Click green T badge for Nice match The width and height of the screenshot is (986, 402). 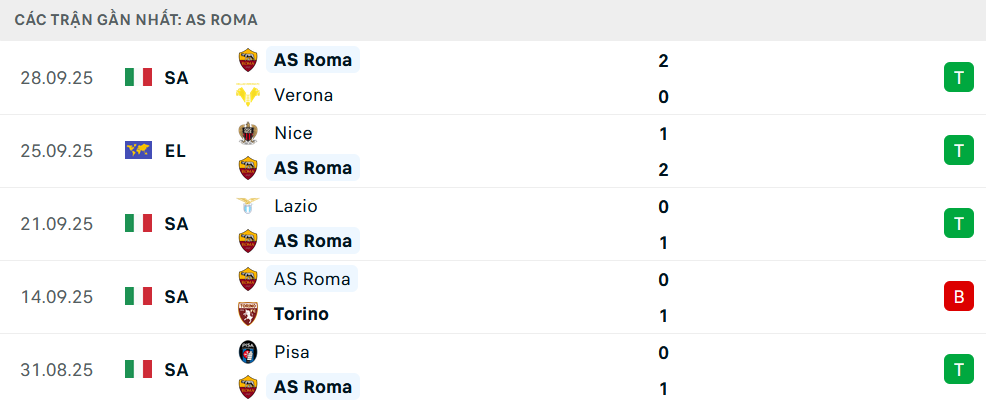(x=958, y=151)
